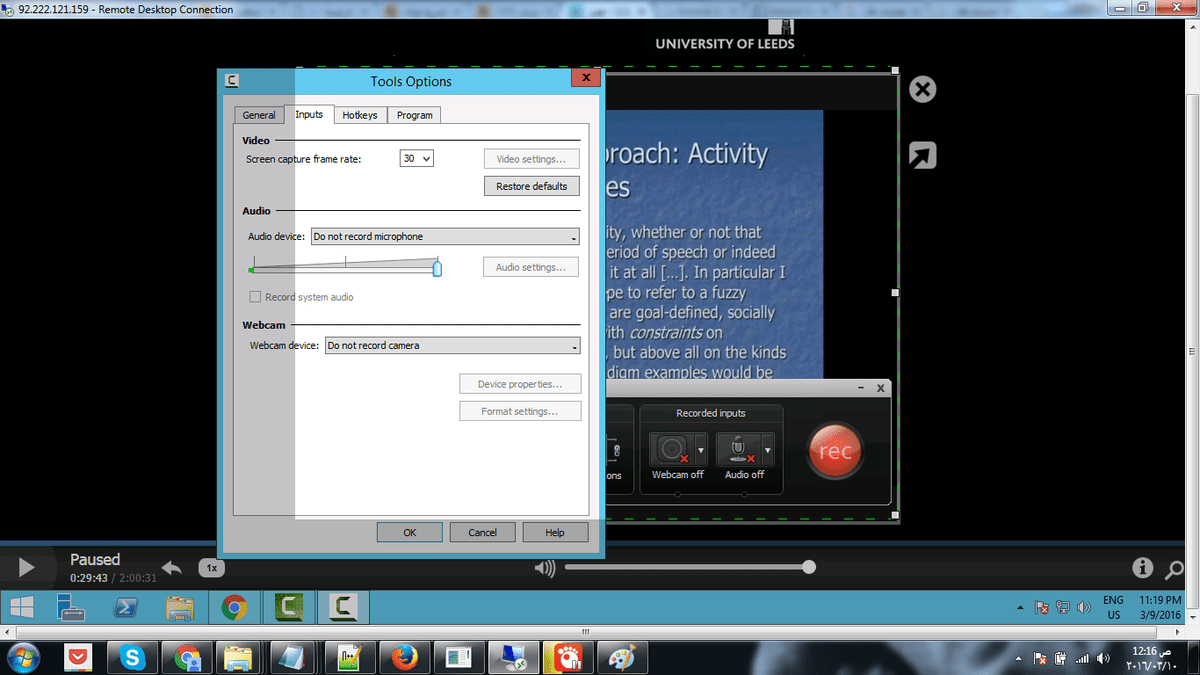Toggle the Webcam off camera icon
This screenshot has width=1200, height=675.
669,449
